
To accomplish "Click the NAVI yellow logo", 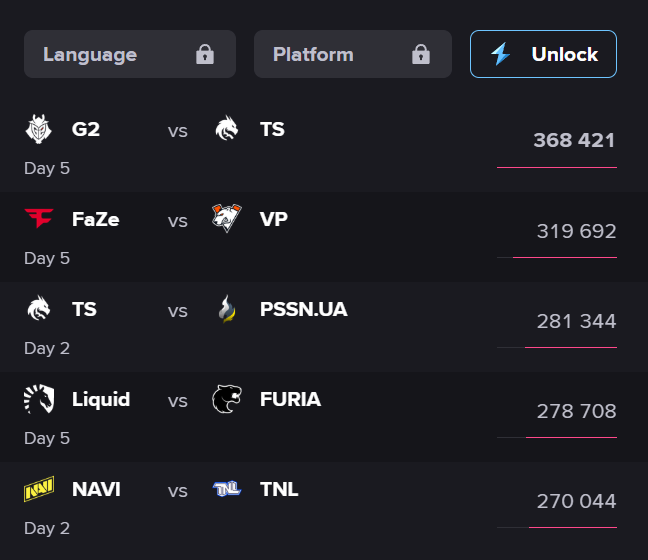I will 38,490.
